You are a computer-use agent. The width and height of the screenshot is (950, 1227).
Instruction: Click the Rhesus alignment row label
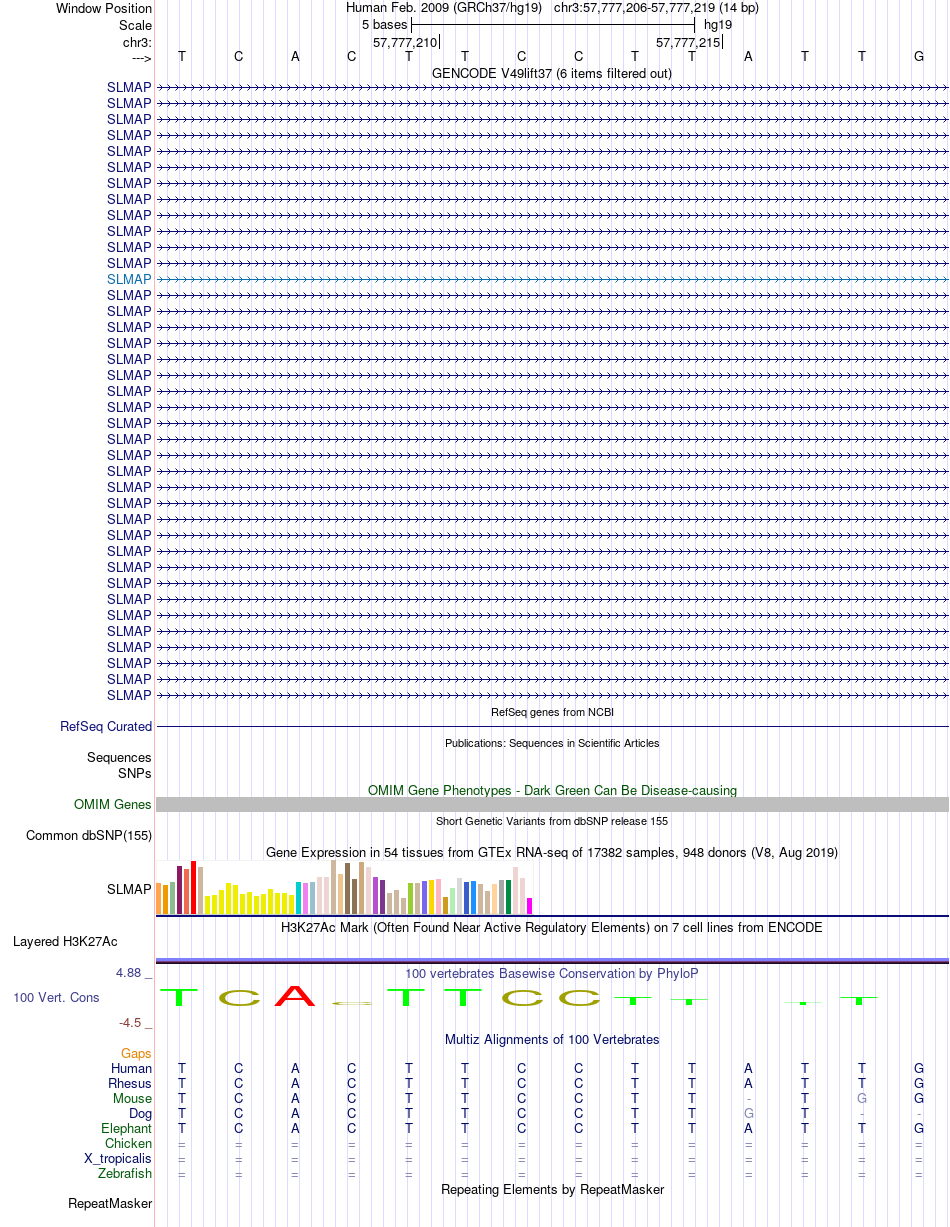(130, 1083)
